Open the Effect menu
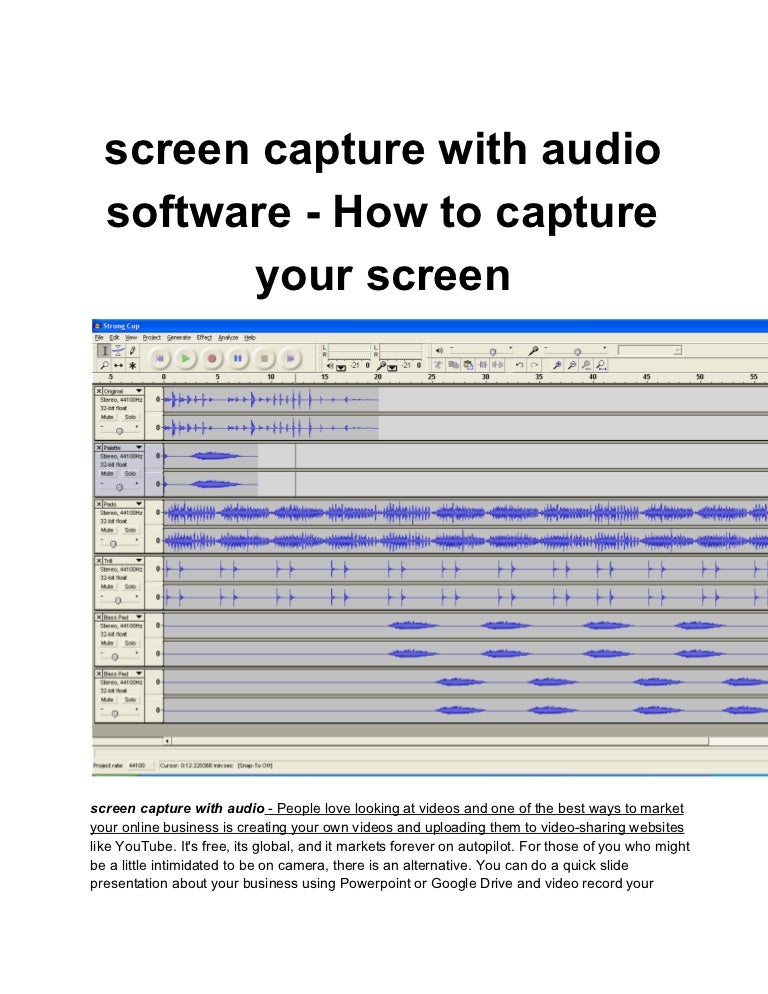768x994 pixels. (x=204, y=337)
